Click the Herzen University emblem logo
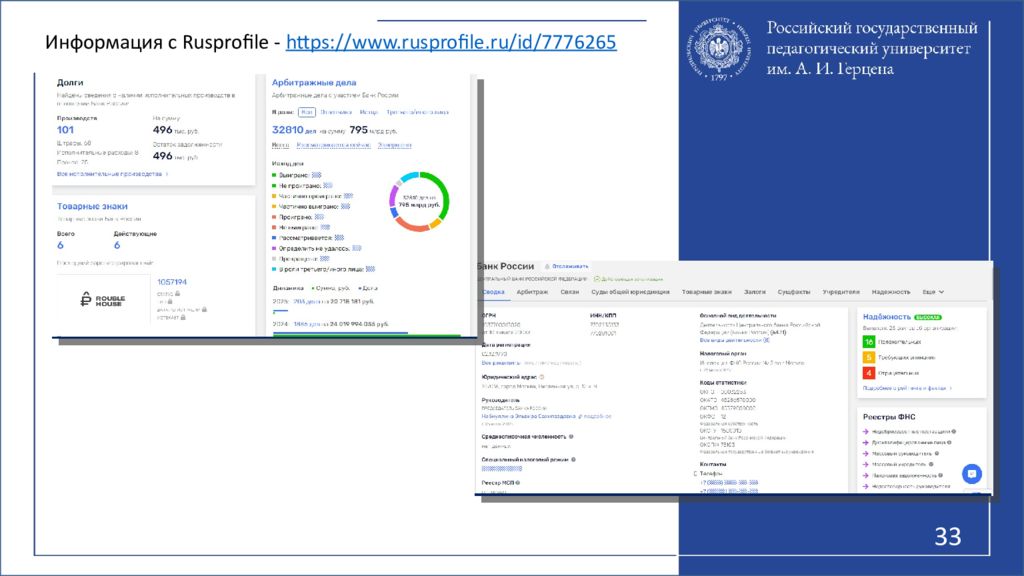This screenshot has width=1024, height=576. (x=718, y=49)
